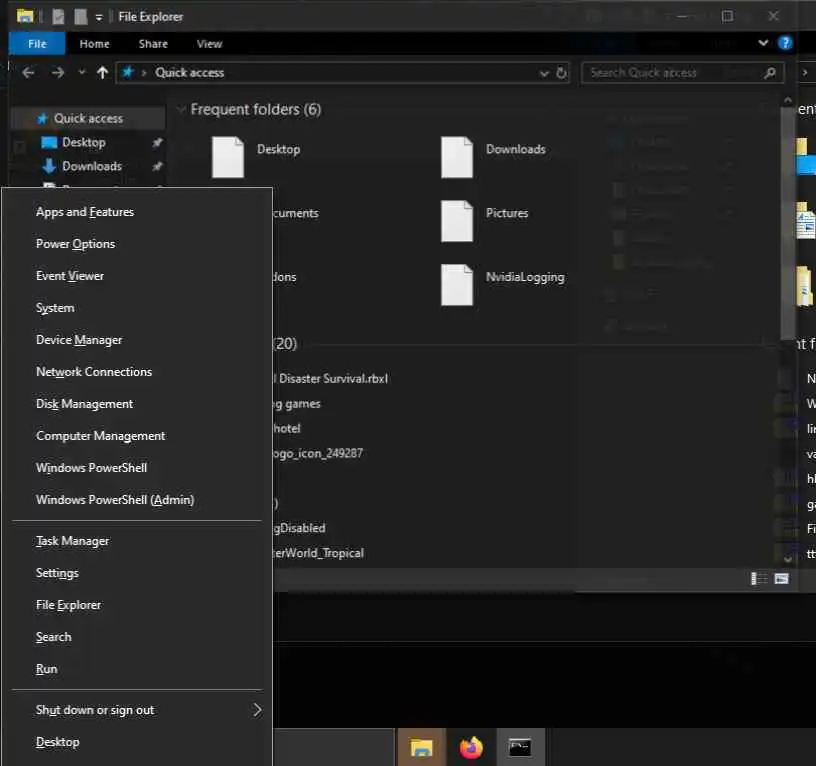Image resolution: width=816 pixels, height=766 pixels.
Task: Collapse the Frequent folders group
Action: tap(181, 109)
